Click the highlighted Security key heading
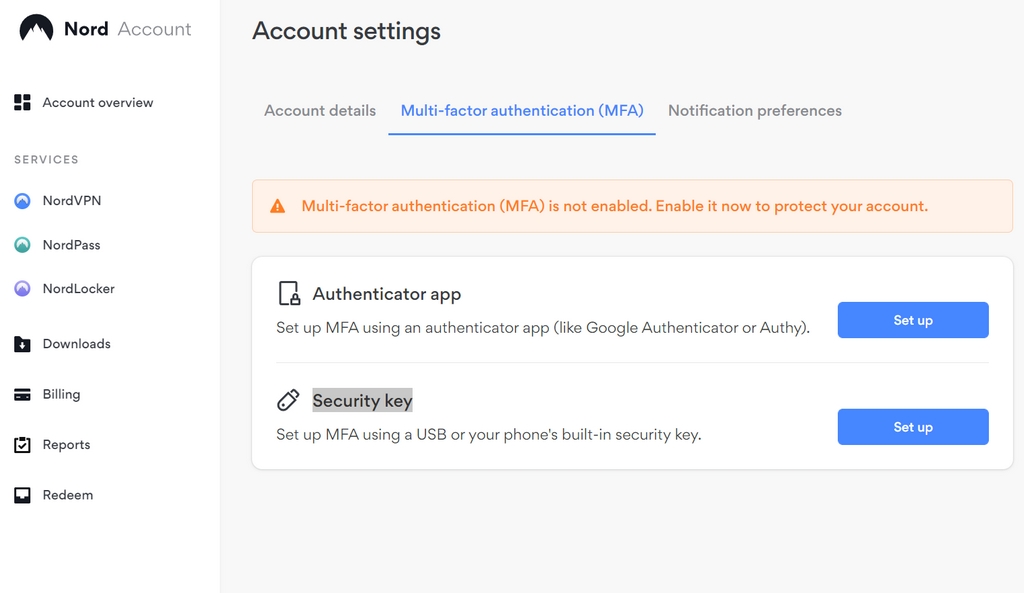The image size is (1024, 593). [362, 400]
